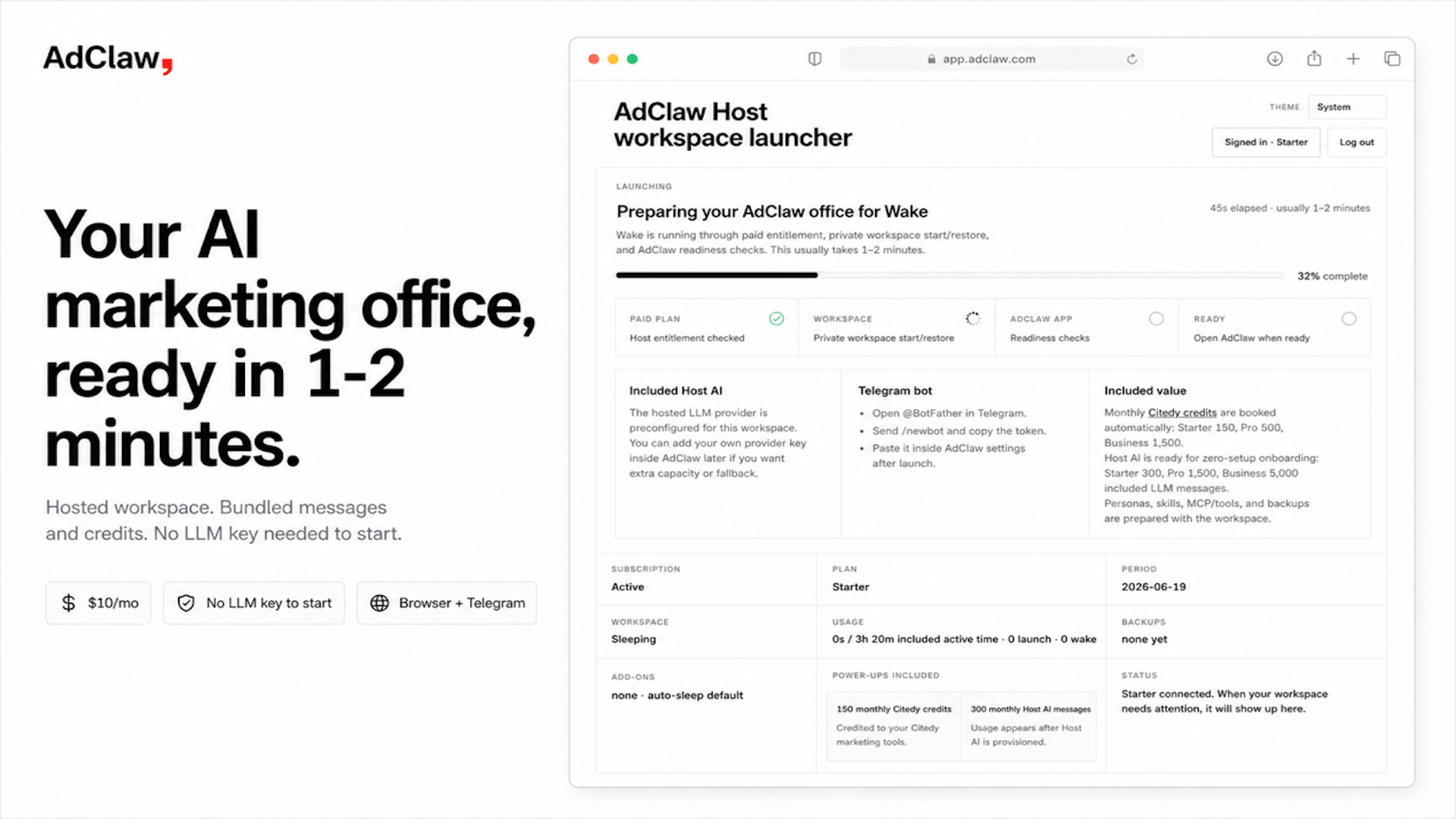Click the Paid Plan green checkmark icon
The image size is (1456, 819).
(777, 318)
